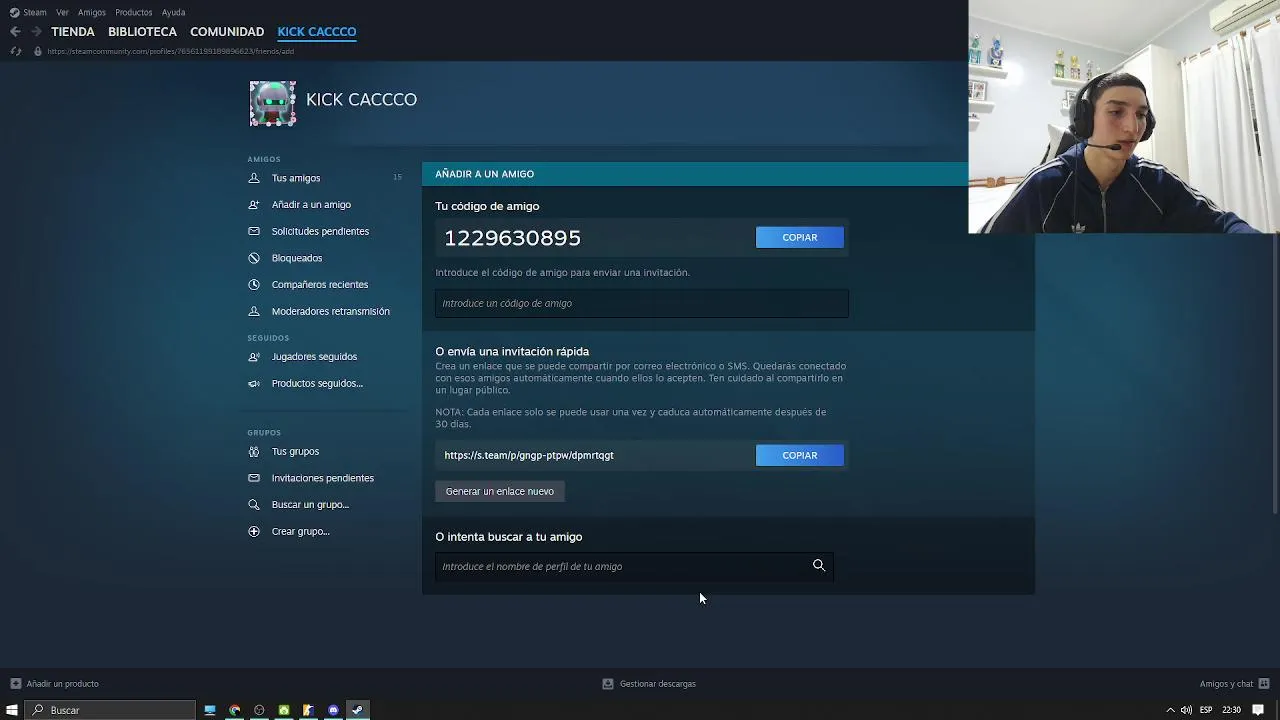Open Gestionar descargas
Screen dimensions: 1280x720
point(649,684)
